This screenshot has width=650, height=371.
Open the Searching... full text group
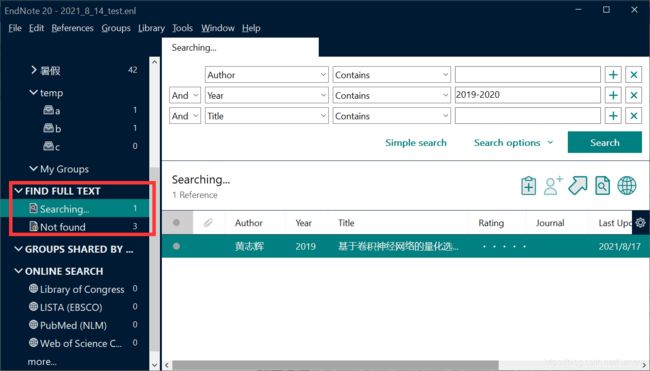(75, 209)
